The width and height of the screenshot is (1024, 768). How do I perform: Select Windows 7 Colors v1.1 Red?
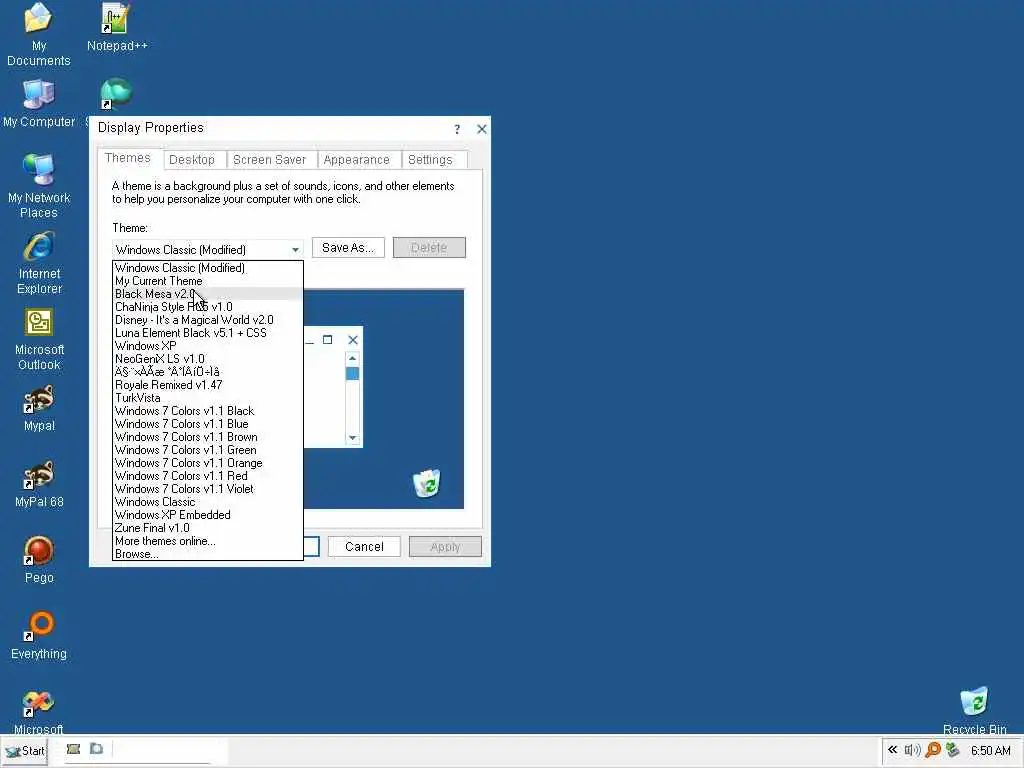[208, 476]
